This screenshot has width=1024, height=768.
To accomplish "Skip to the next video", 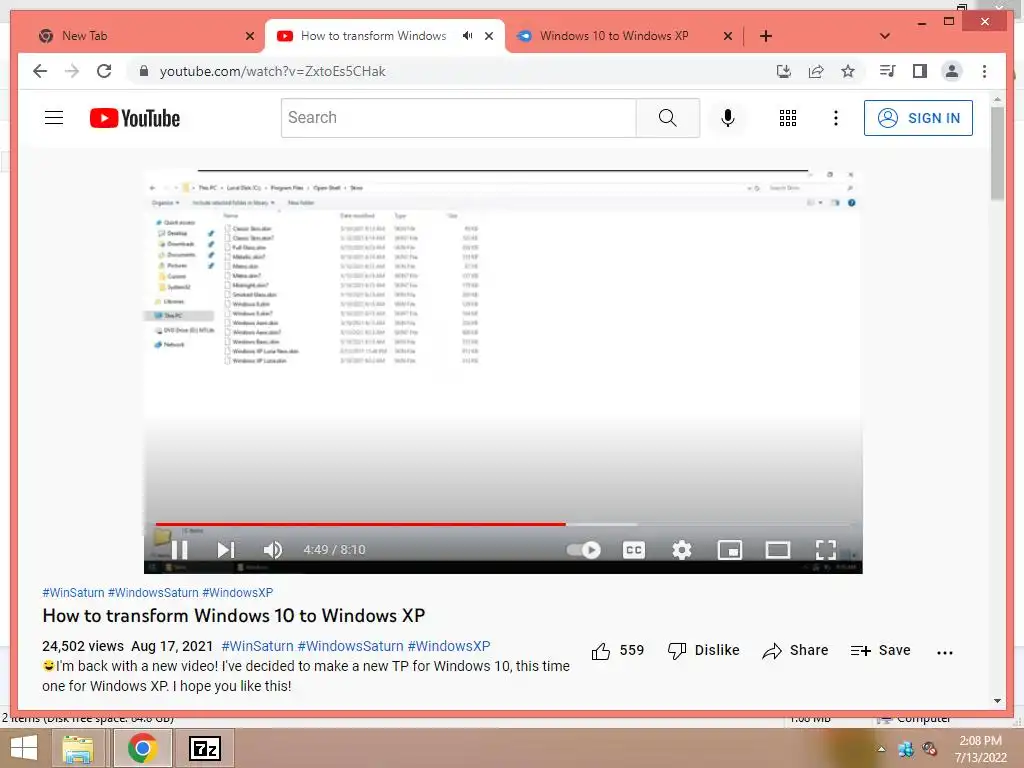I will 226,550.
